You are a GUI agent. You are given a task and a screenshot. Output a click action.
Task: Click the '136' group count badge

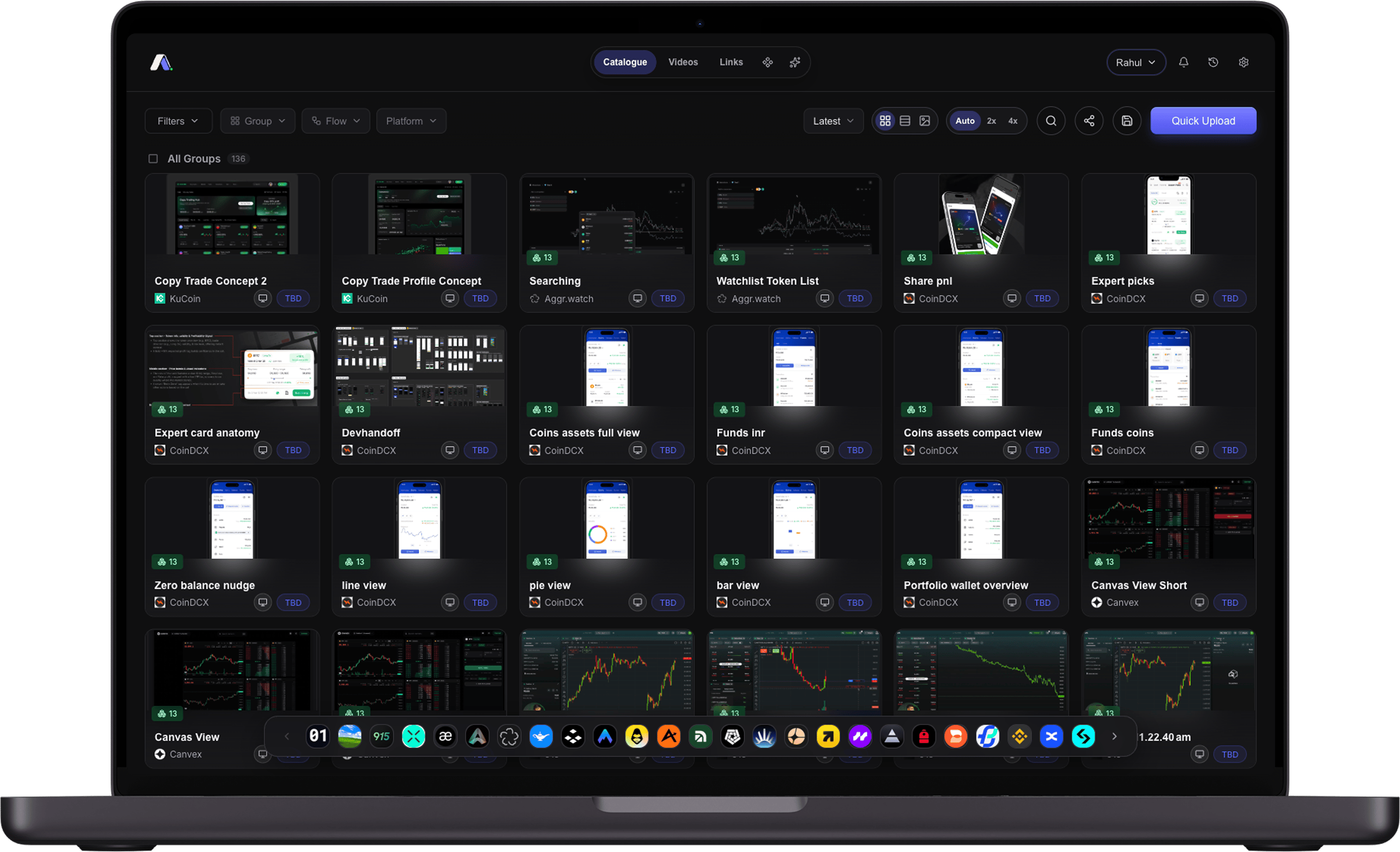point(238,159)
